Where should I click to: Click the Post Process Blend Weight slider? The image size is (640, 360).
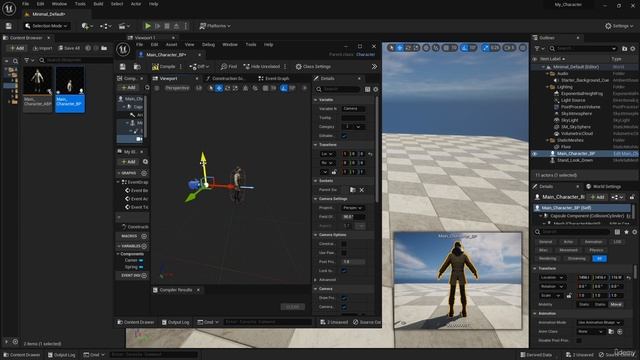pyautogui.click(x=353, y=262)
